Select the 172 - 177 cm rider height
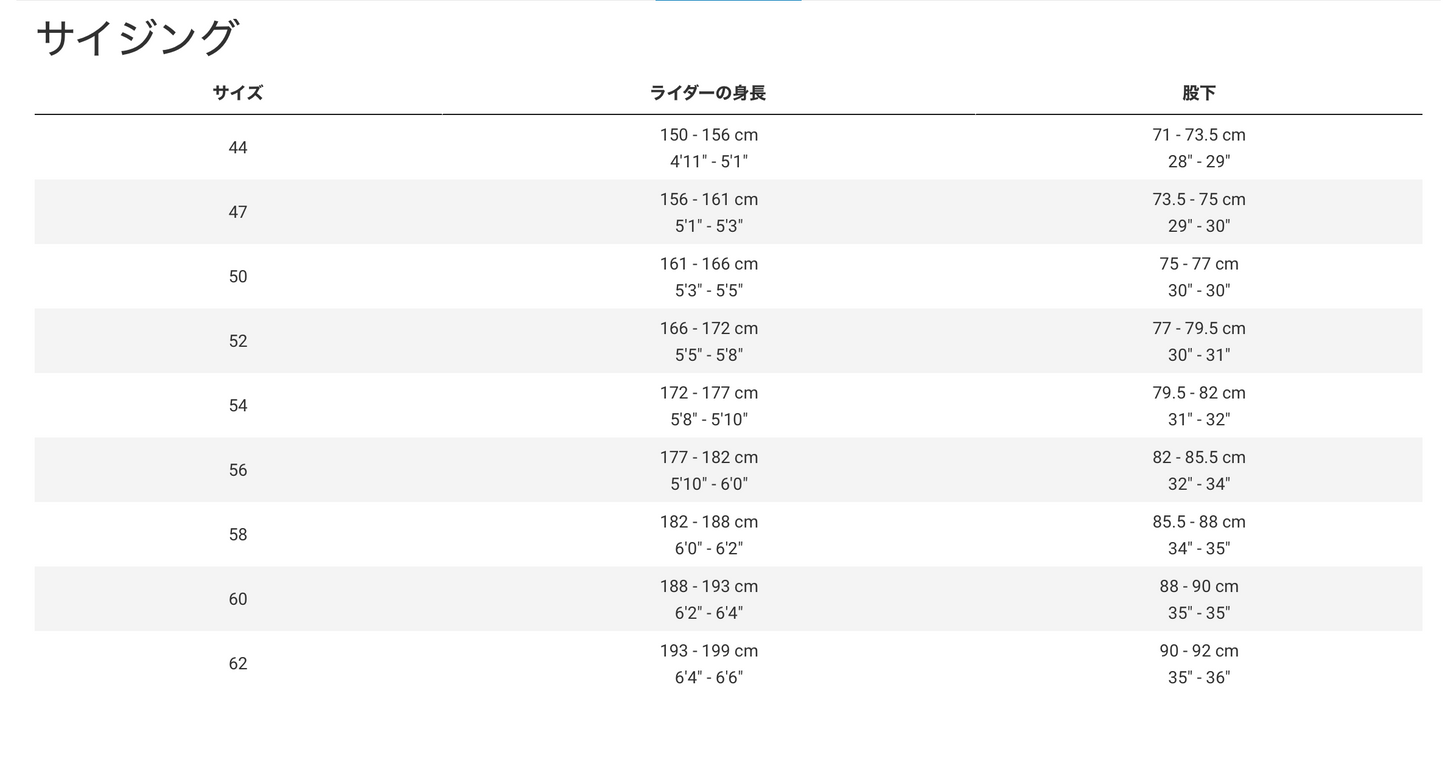 (x=708, y=393)
